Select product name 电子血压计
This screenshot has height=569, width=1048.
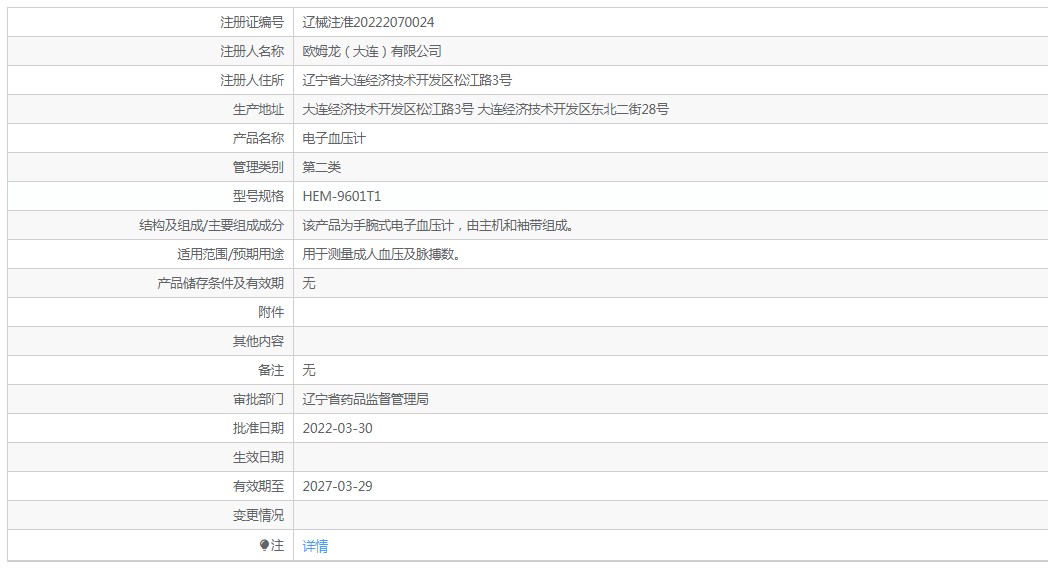334,138
